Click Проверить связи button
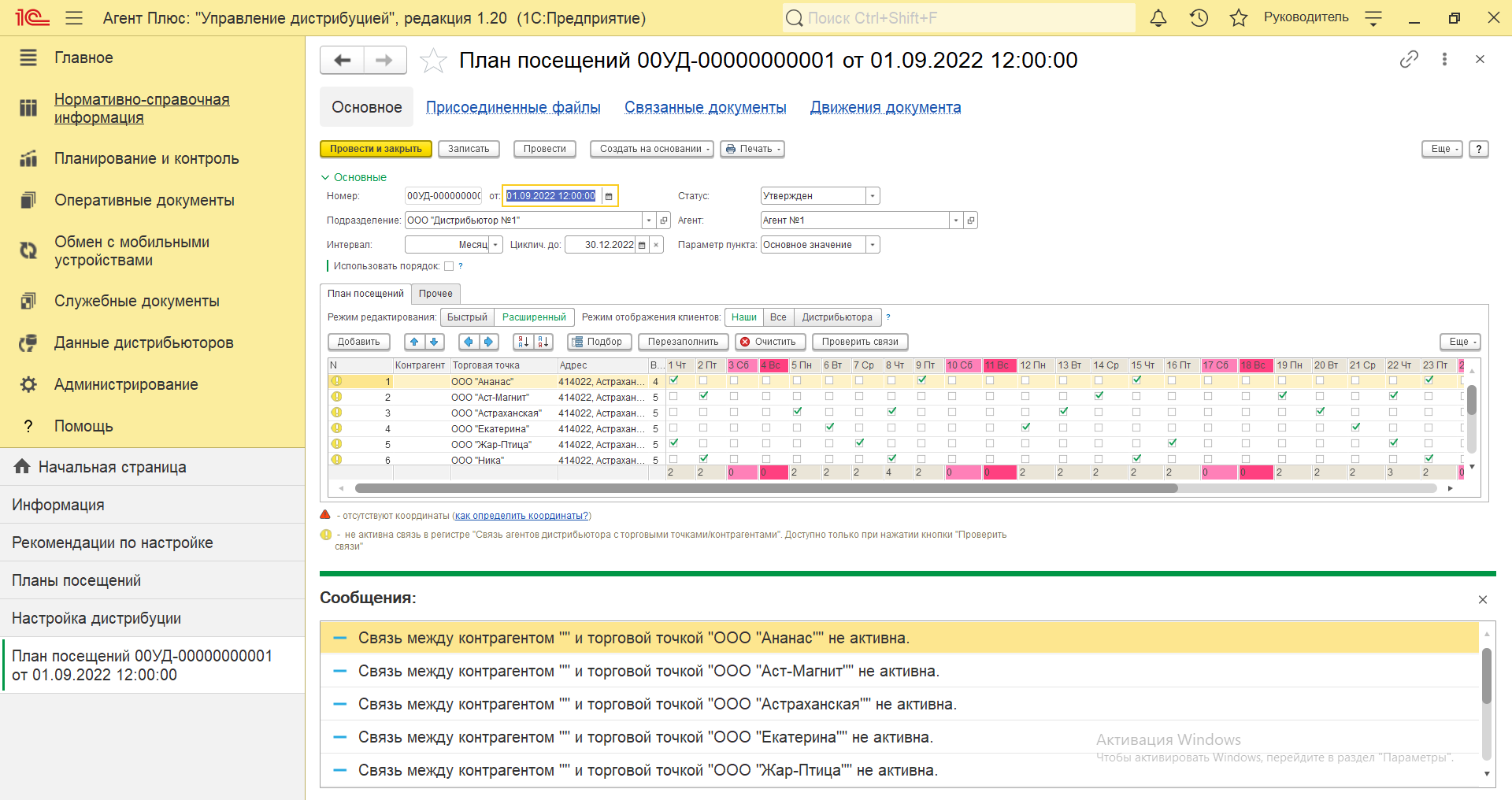Image resolution: width=1512 pixels, height=800 pixels. pos(860,342)
